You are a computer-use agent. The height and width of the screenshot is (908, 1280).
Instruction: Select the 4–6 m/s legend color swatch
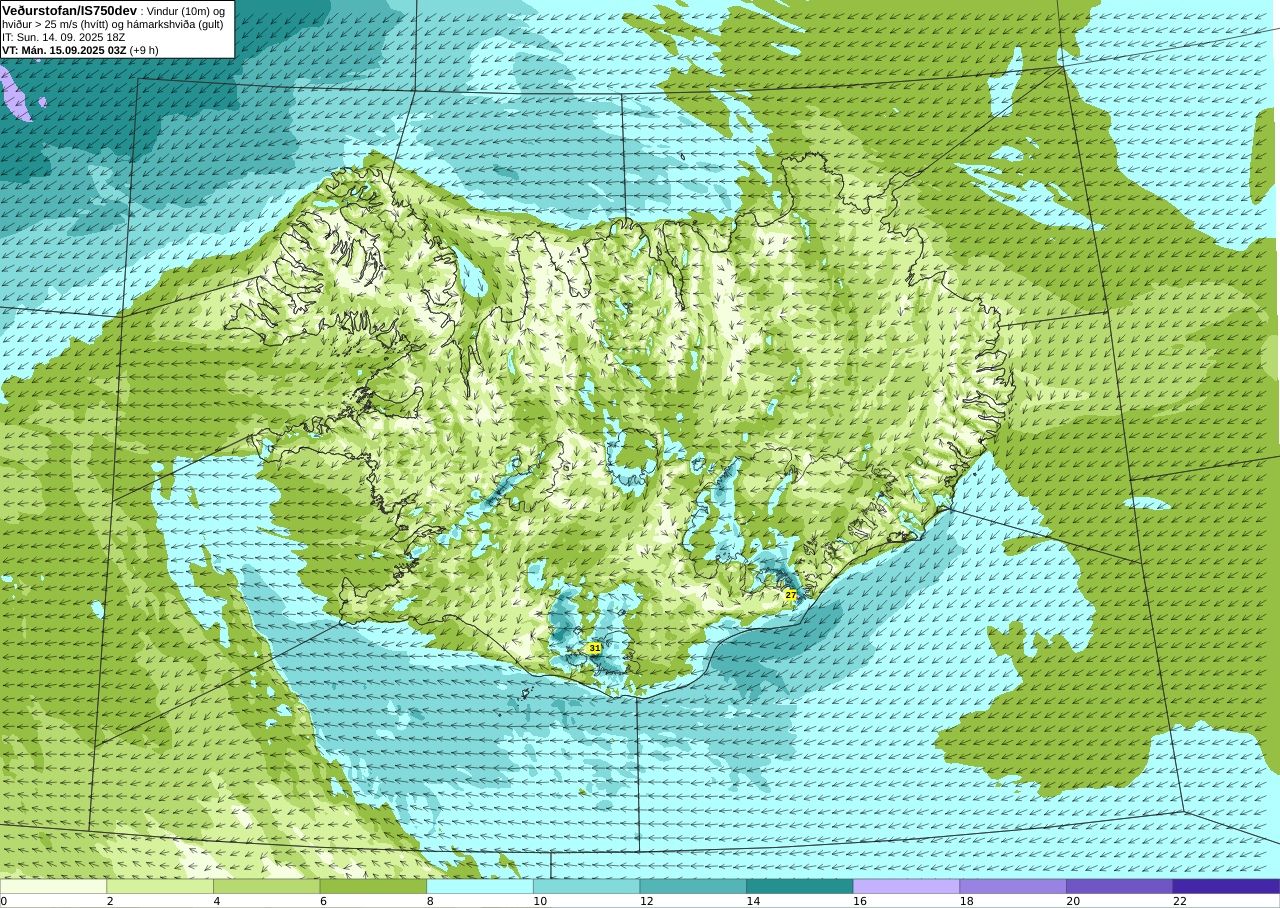point(266,886)
